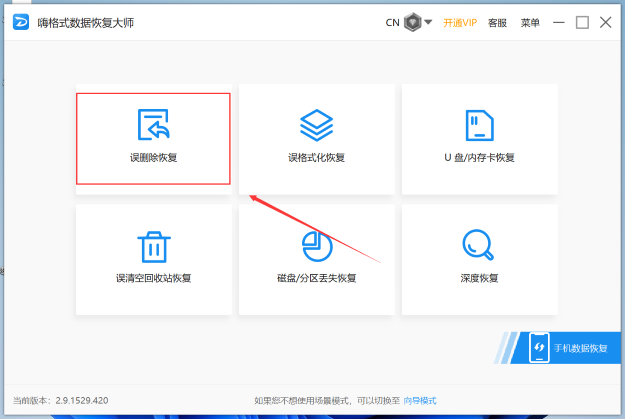Click 开通VIP link
625x419 pixels.
click(x=460, y=23)
